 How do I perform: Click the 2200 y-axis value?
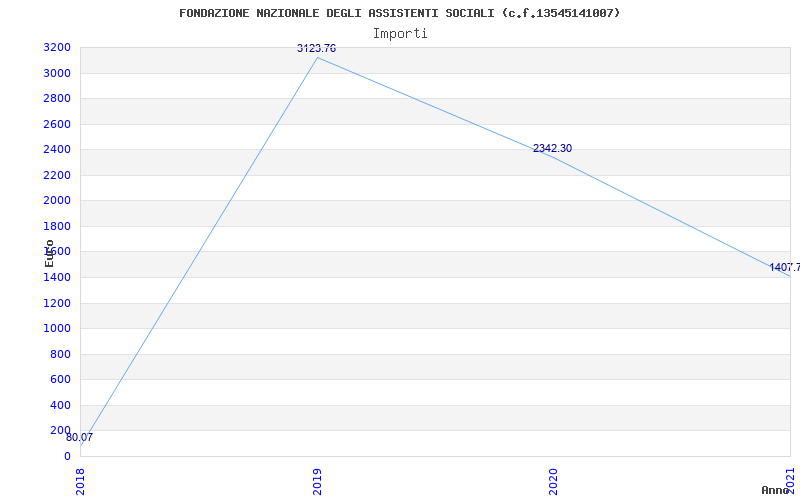click(x=57, y=176)
